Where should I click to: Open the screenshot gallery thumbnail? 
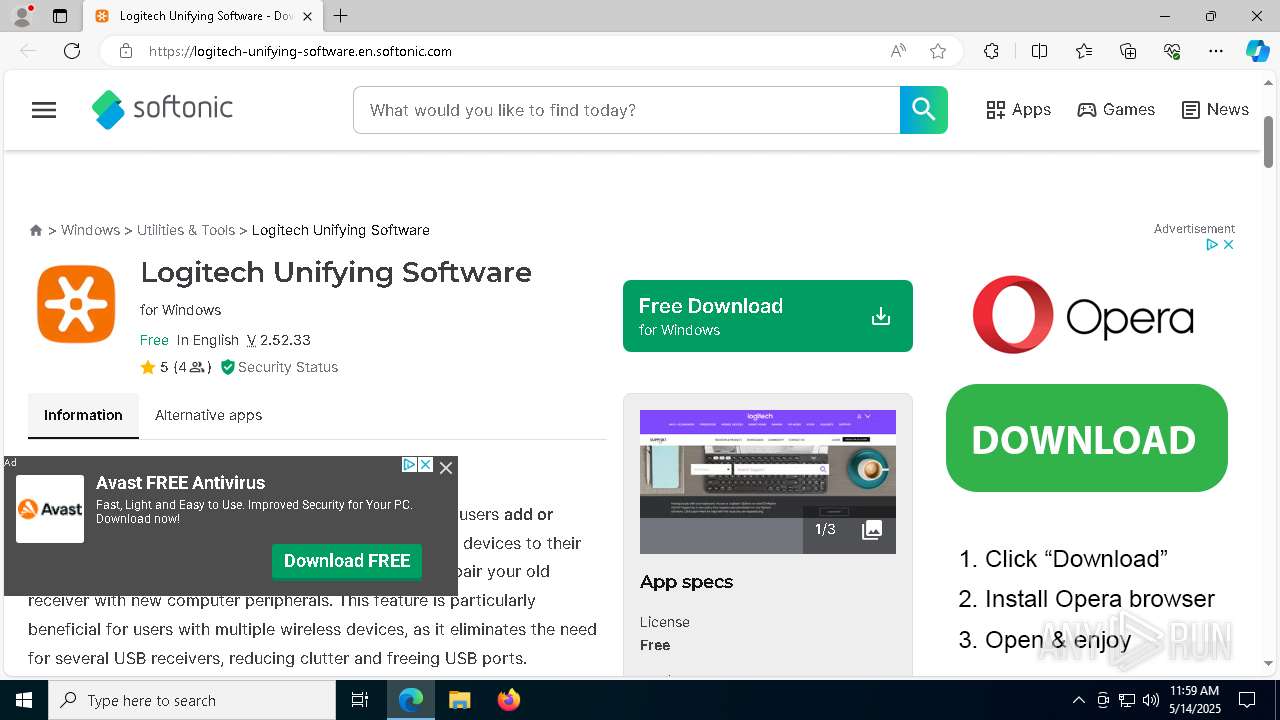coord(768,482)
